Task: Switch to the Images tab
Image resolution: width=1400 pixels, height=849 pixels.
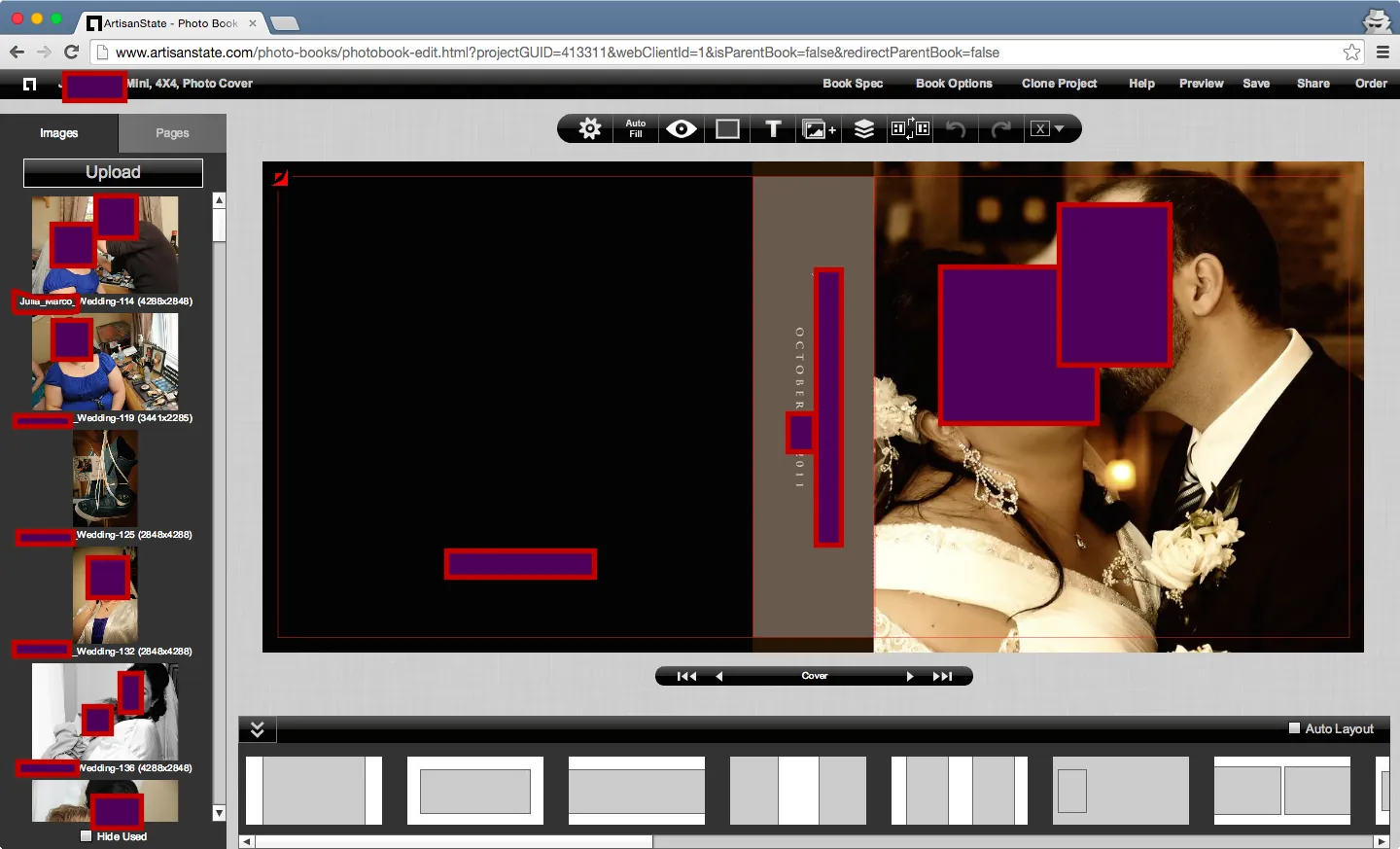Action: point(58,133)
